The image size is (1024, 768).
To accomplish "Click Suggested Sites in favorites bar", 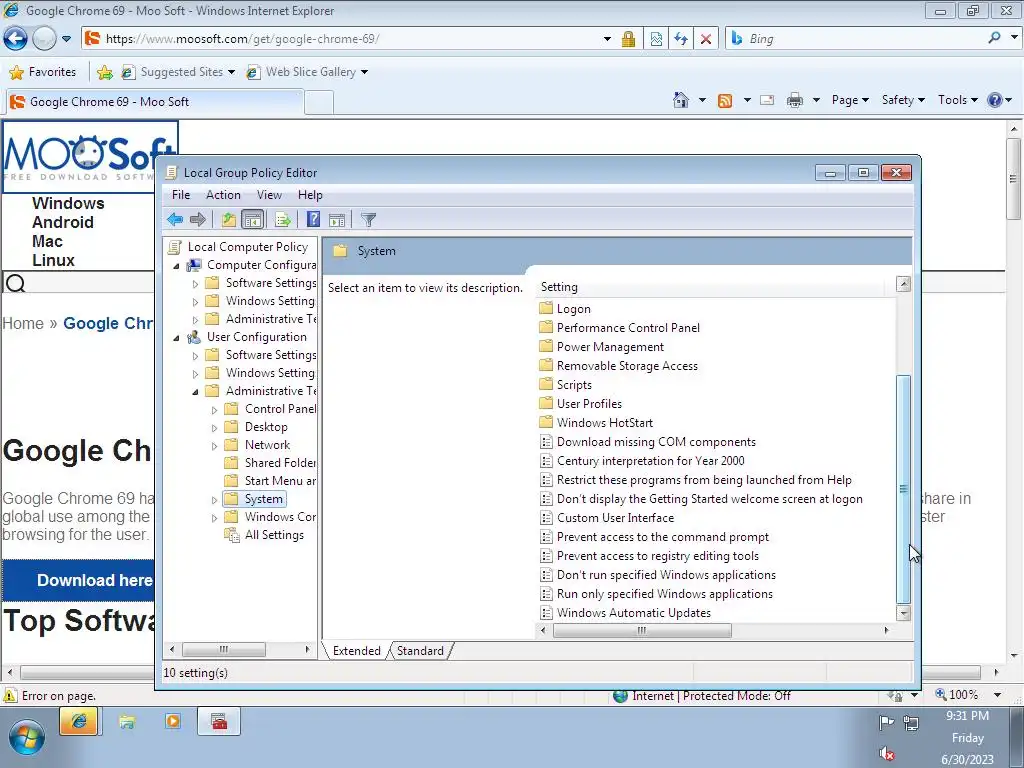I will 178,72.
